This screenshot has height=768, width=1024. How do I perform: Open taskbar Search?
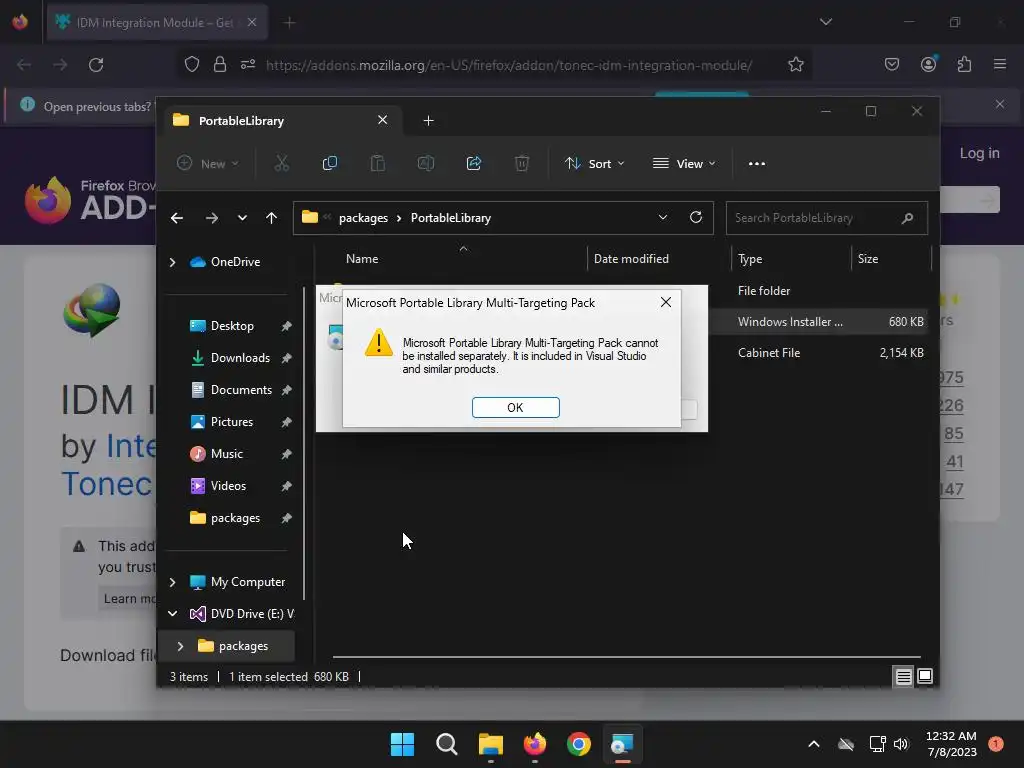(447, 744)
